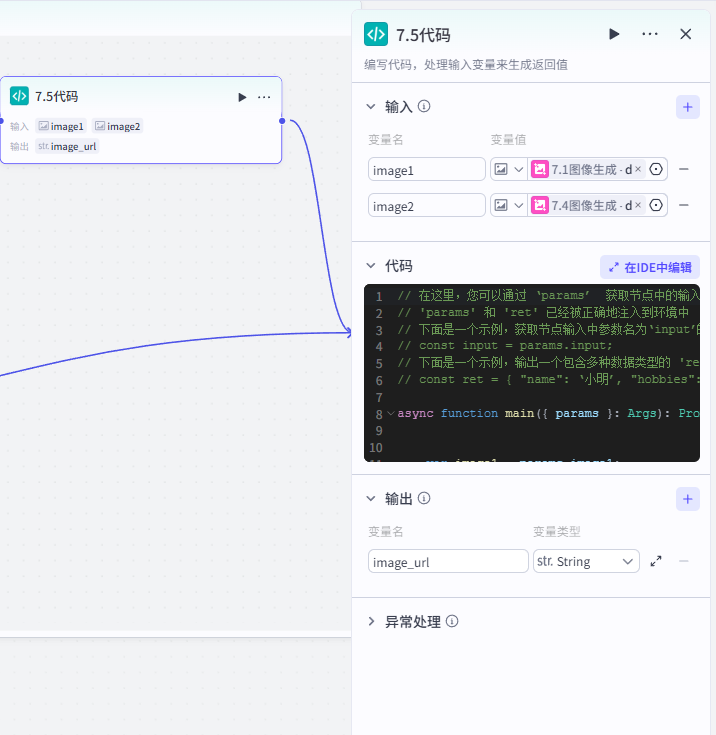Screen dimensions: 716x735
Task: Click the 7.5代码 panel title
Action: pyautogui.click(x=423, y=35)
